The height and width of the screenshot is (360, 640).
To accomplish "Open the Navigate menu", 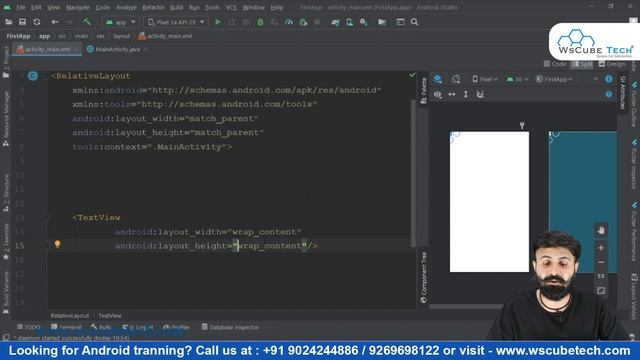I will point(78,7).
